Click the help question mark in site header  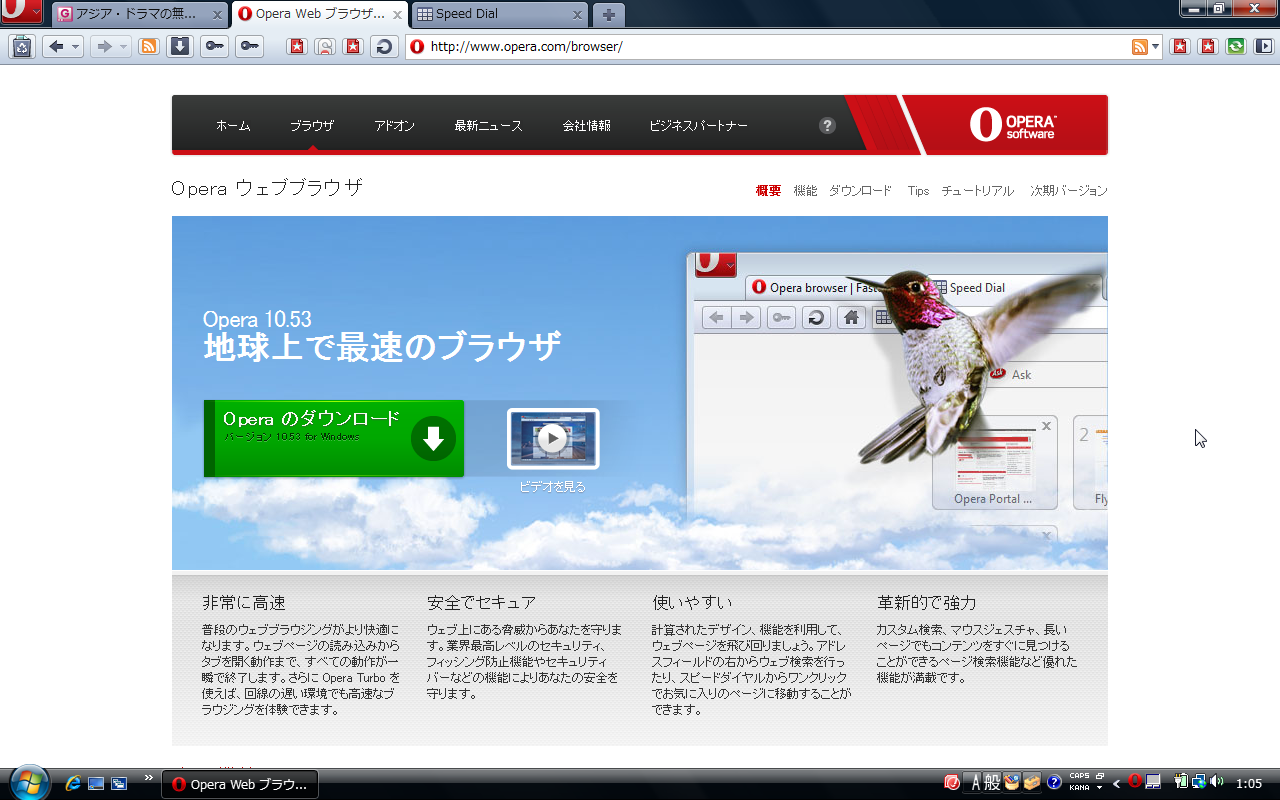click(827, 125)
